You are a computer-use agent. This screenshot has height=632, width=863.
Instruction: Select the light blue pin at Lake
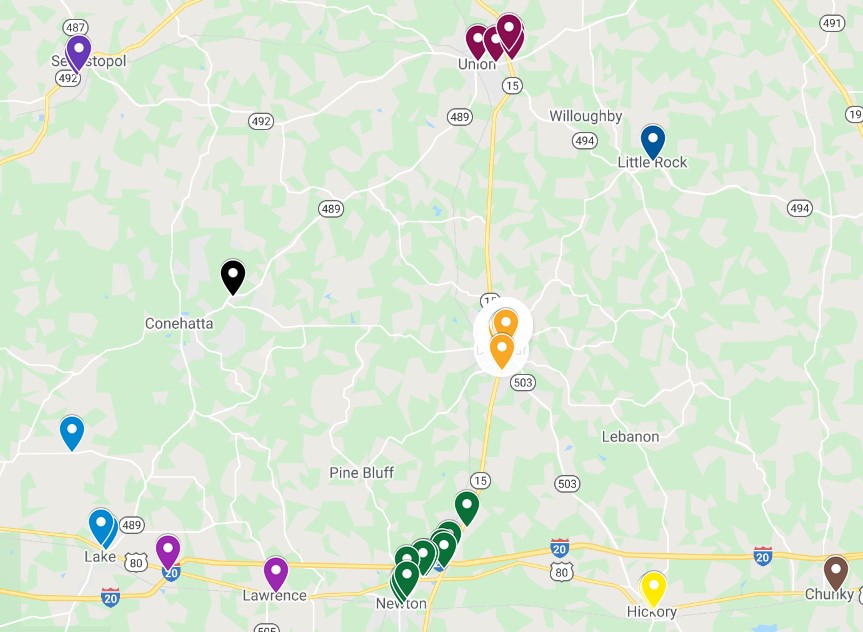[101, 527]
